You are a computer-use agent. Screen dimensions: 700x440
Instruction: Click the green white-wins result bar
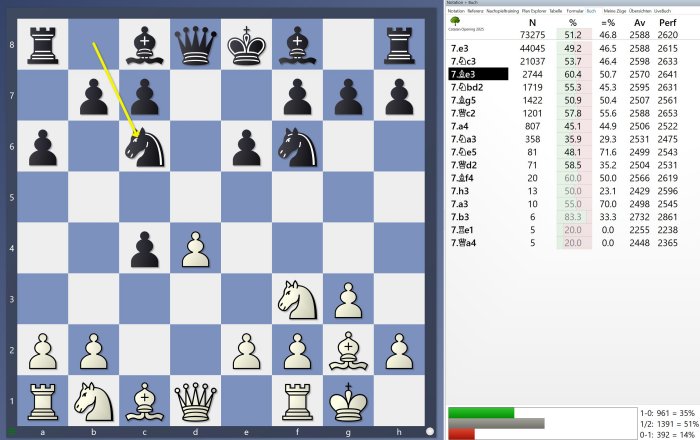(x=481, y=412)
